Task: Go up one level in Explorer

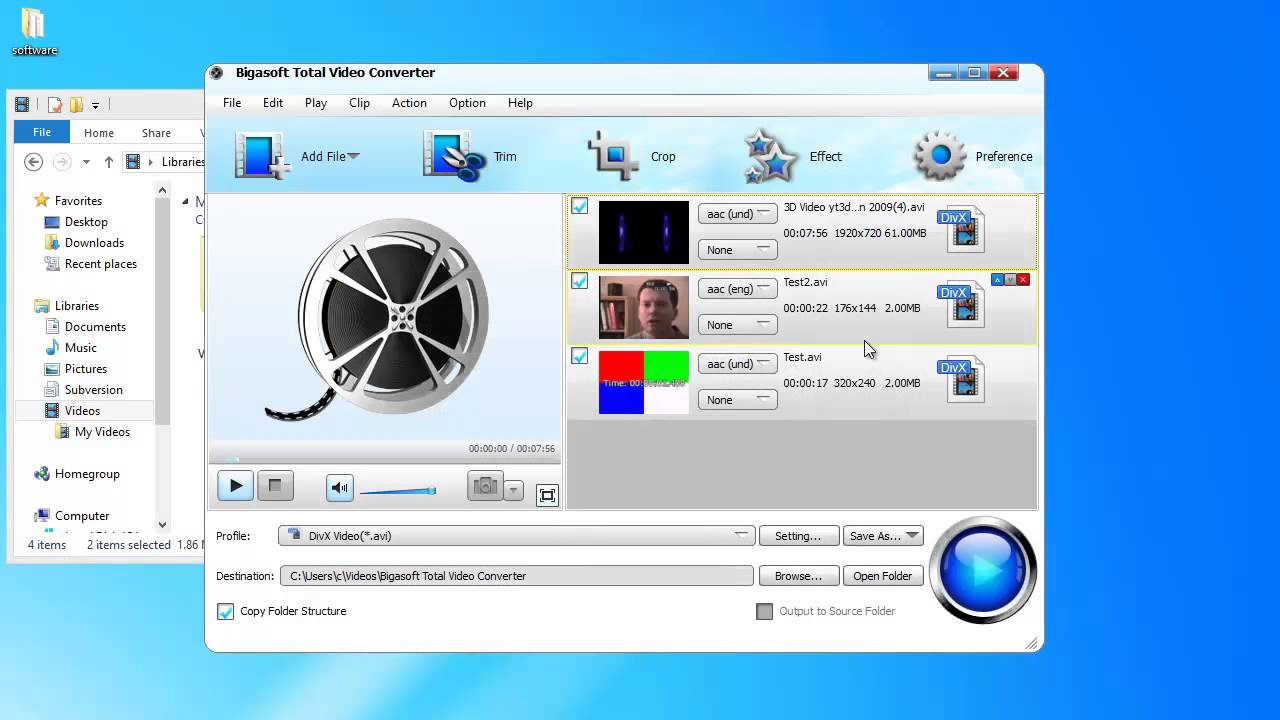Action: coord(108,162)
